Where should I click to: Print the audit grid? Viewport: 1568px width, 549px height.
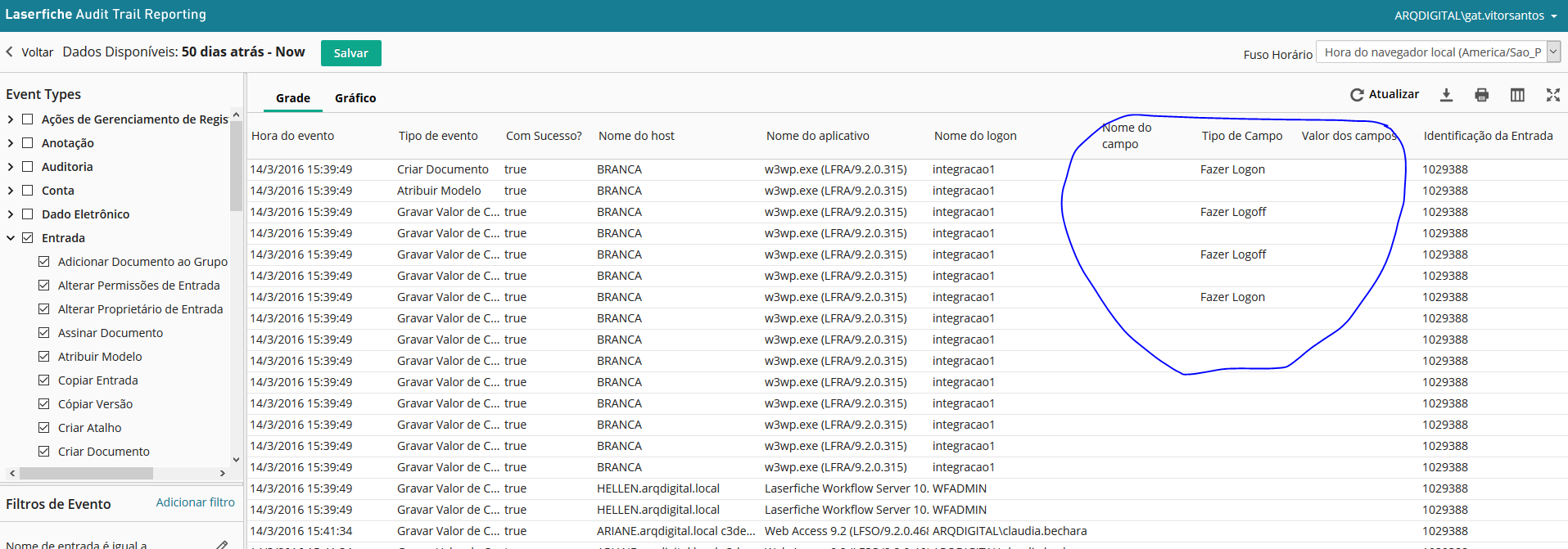(x=1481, y=95)
